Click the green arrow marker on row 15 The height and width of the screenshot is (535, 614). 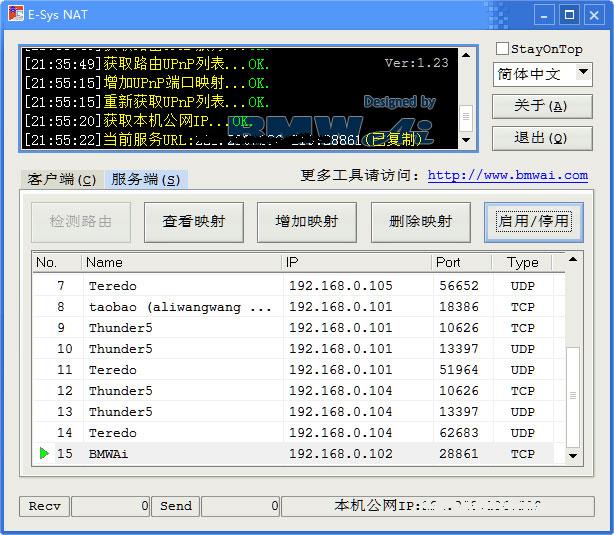pos(44,454)
